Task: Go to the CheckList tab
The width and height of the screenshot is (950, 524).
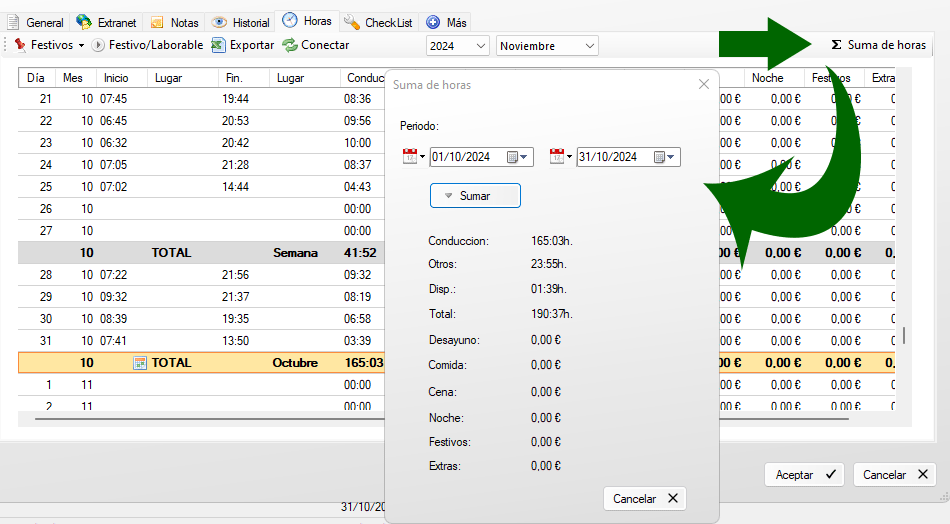Action: (379, 22)
